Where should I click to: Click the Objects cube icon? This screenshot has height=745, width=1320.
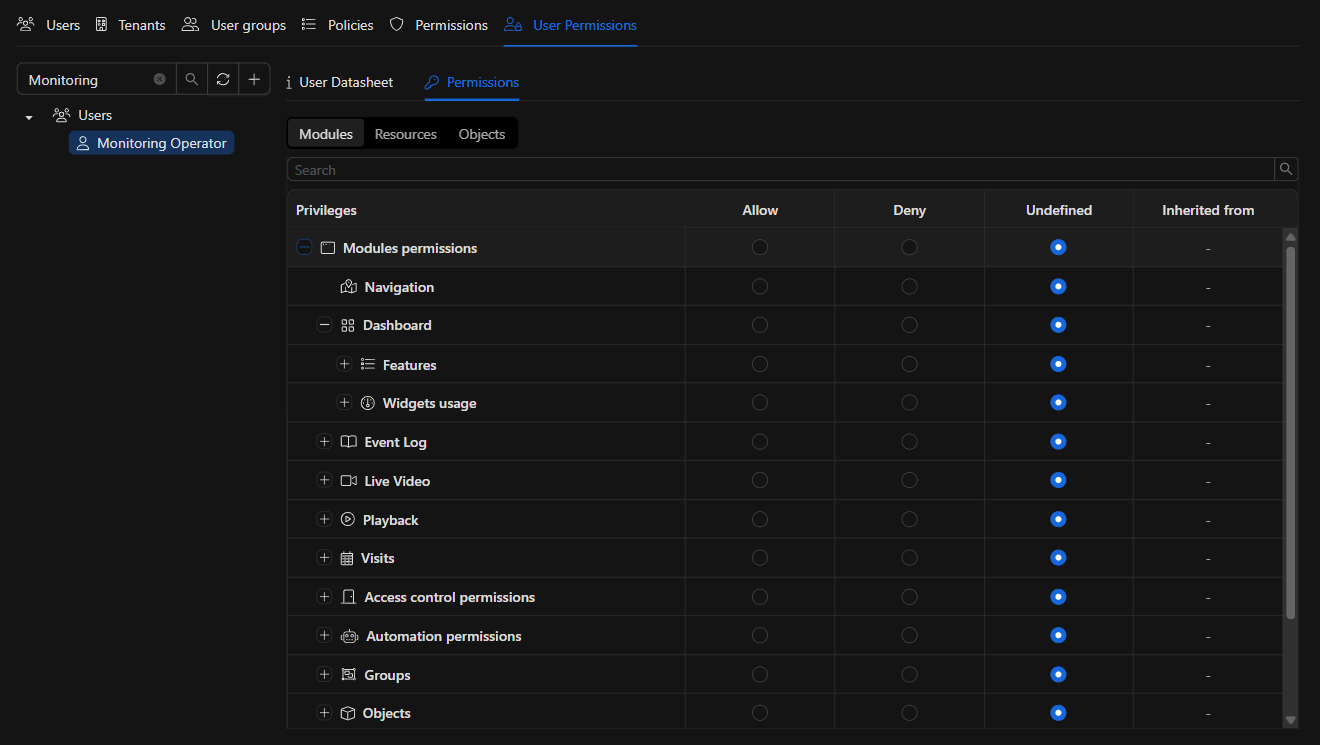click(348, 713)
